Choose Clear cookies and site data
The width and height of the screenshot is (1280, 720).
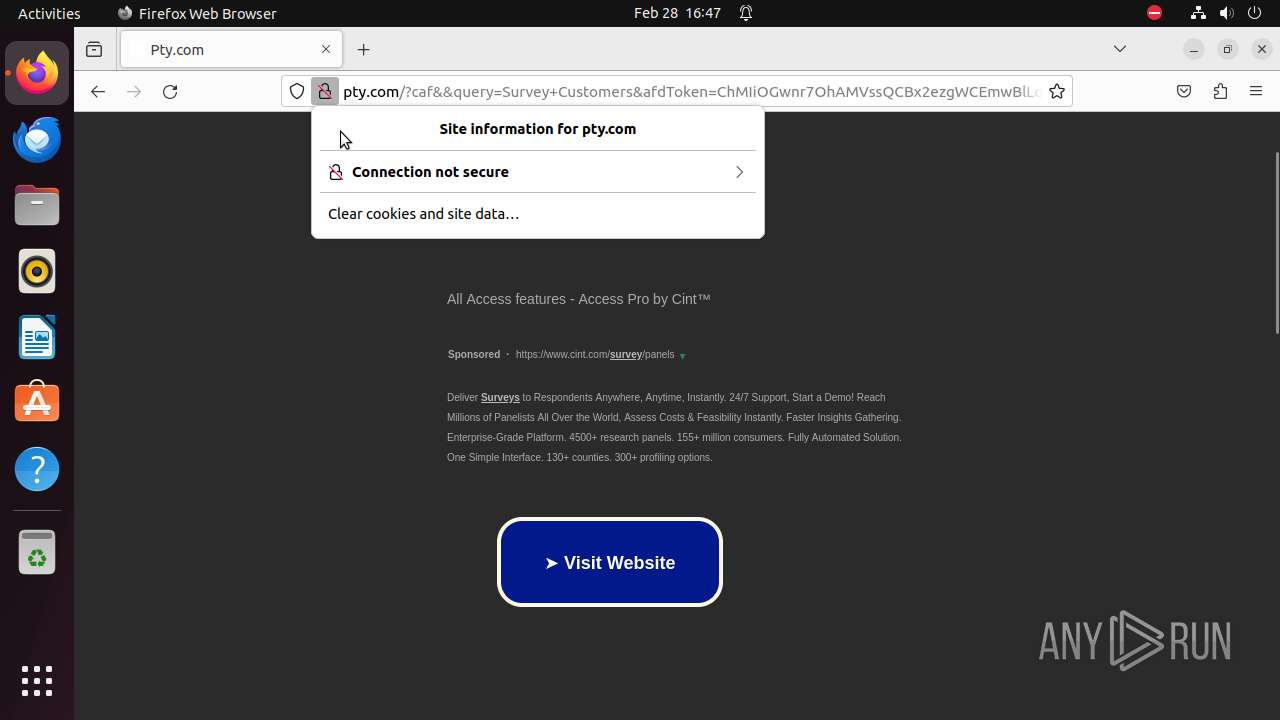pyautogui.click(x=538, y=214)
